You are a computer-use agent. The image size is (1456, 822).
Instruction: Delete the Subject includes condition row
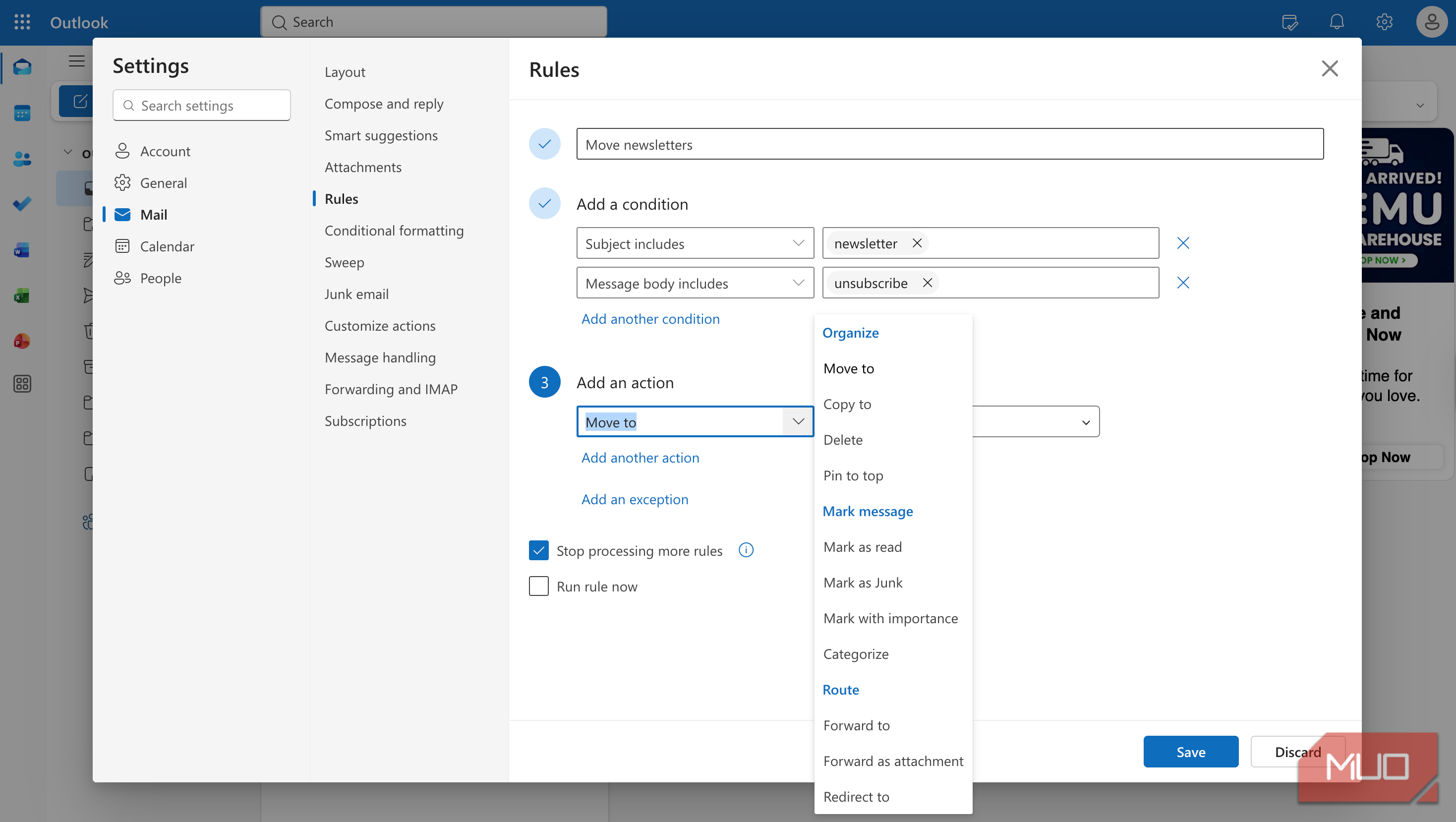click(x=1183, y=243)
